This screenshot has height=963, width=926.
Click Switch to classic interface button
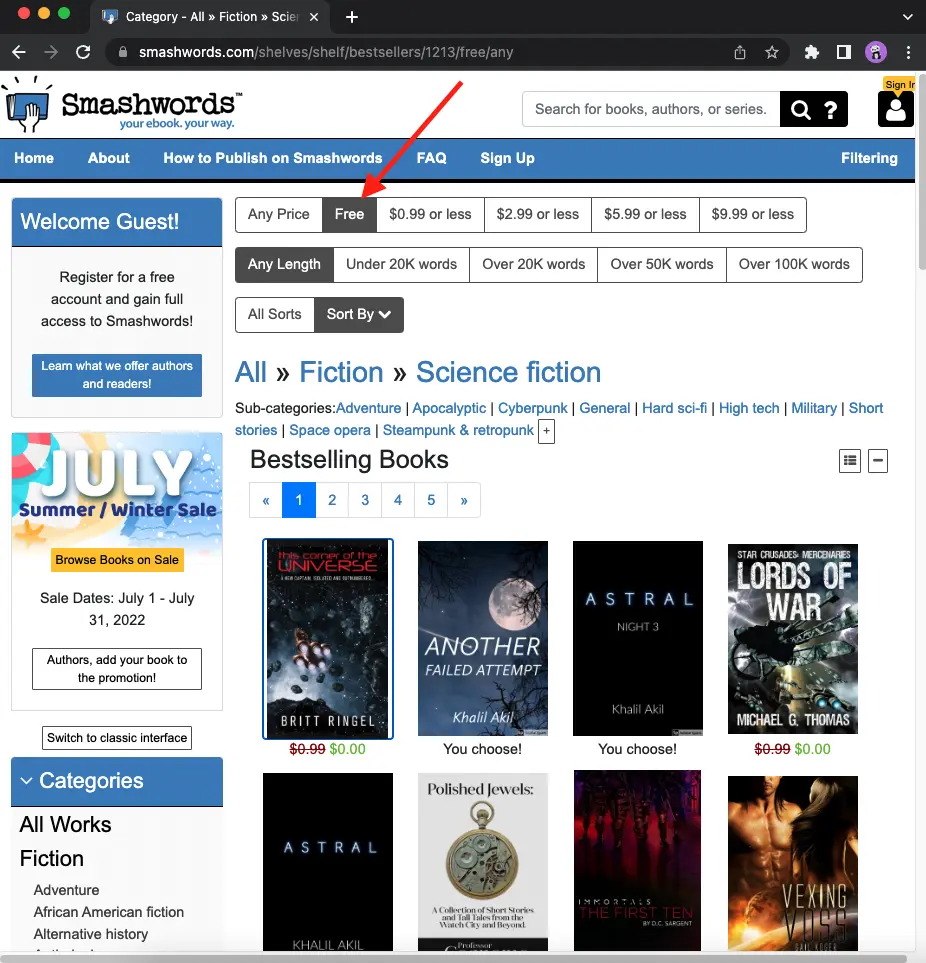coord(117,738)
